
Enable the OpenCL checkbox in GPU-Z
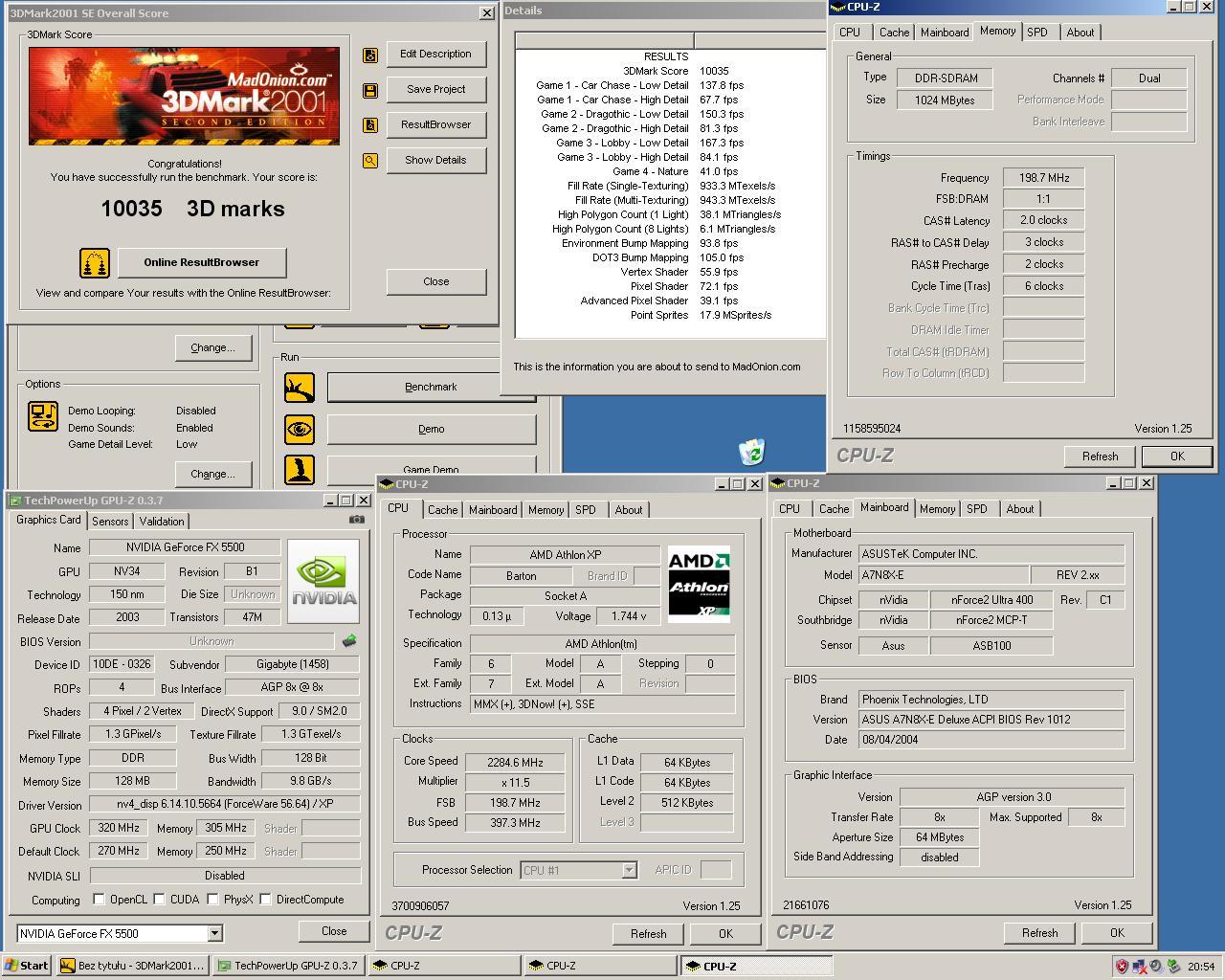pyautogui.click(x=99, y=899)
